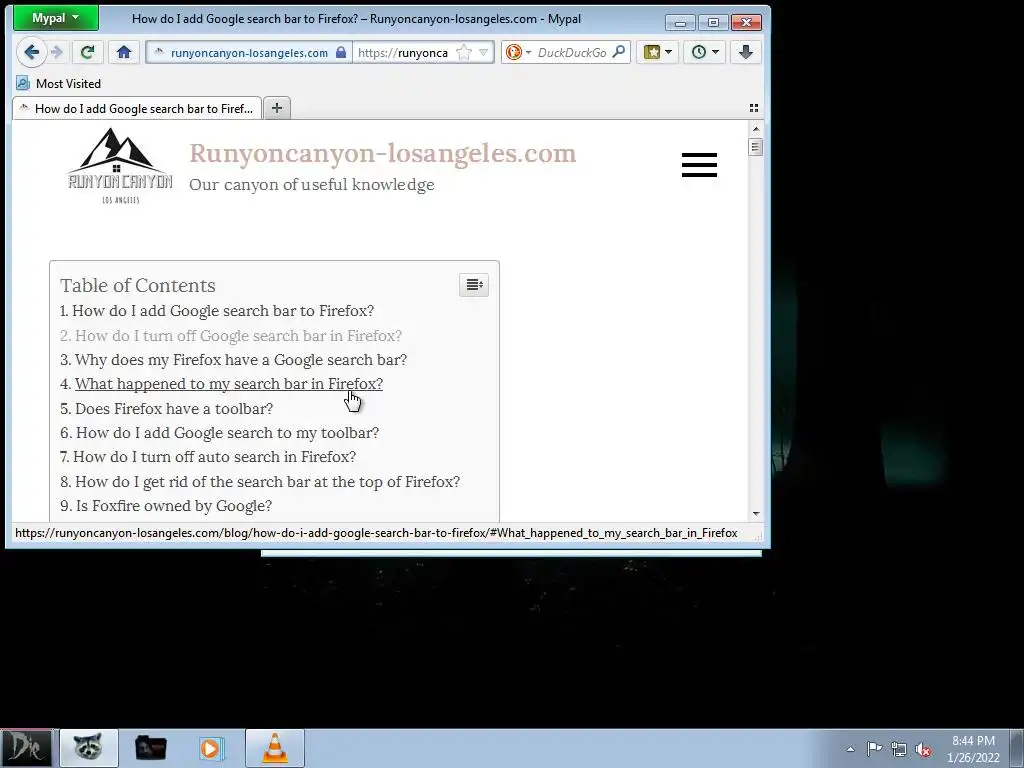Screen dimensions: 1024x768
Task: Click the page scrollbar down arrow
Action: tap(756, 514)
